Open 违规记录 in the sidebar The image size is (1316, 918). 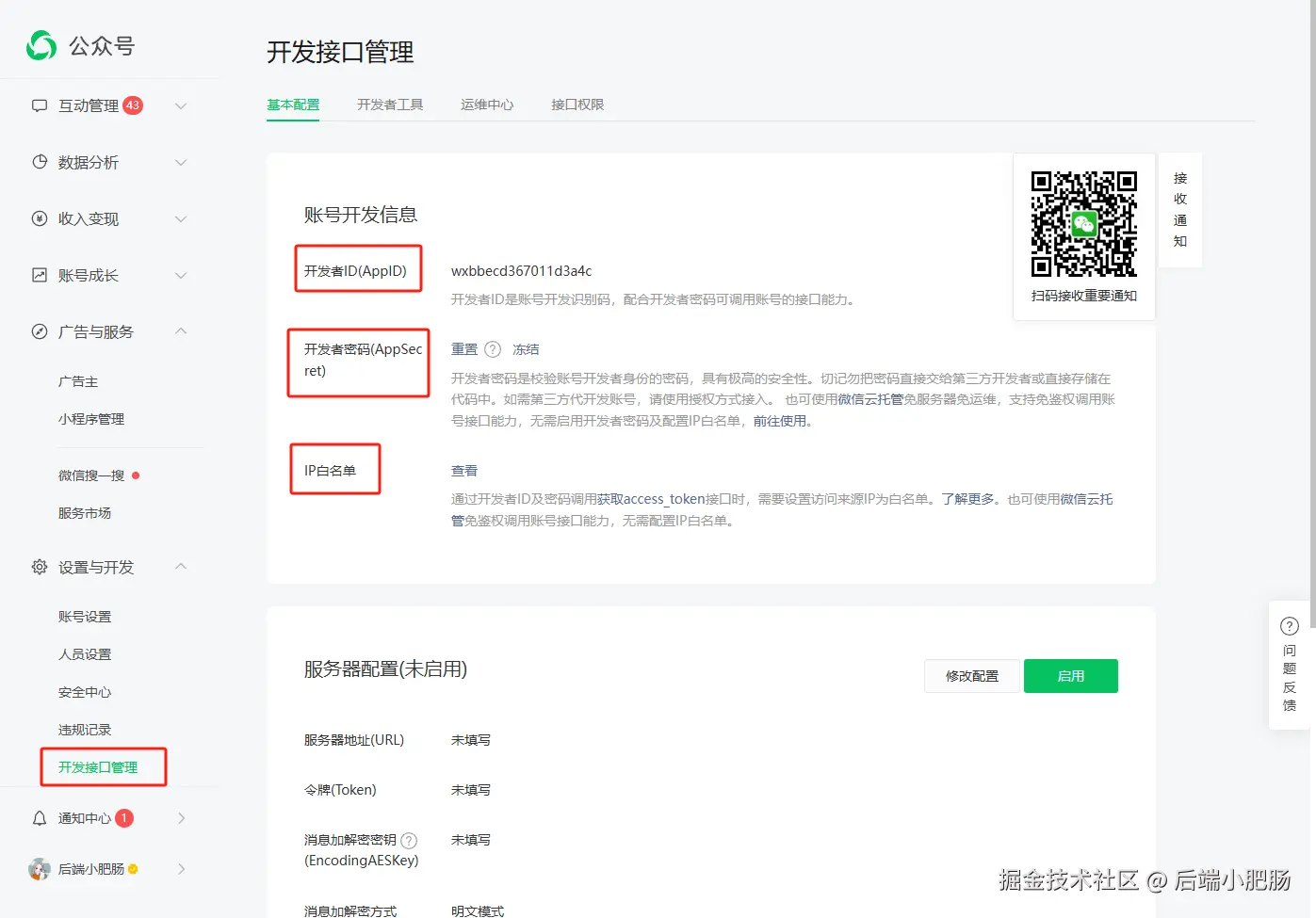coord(85,730)
